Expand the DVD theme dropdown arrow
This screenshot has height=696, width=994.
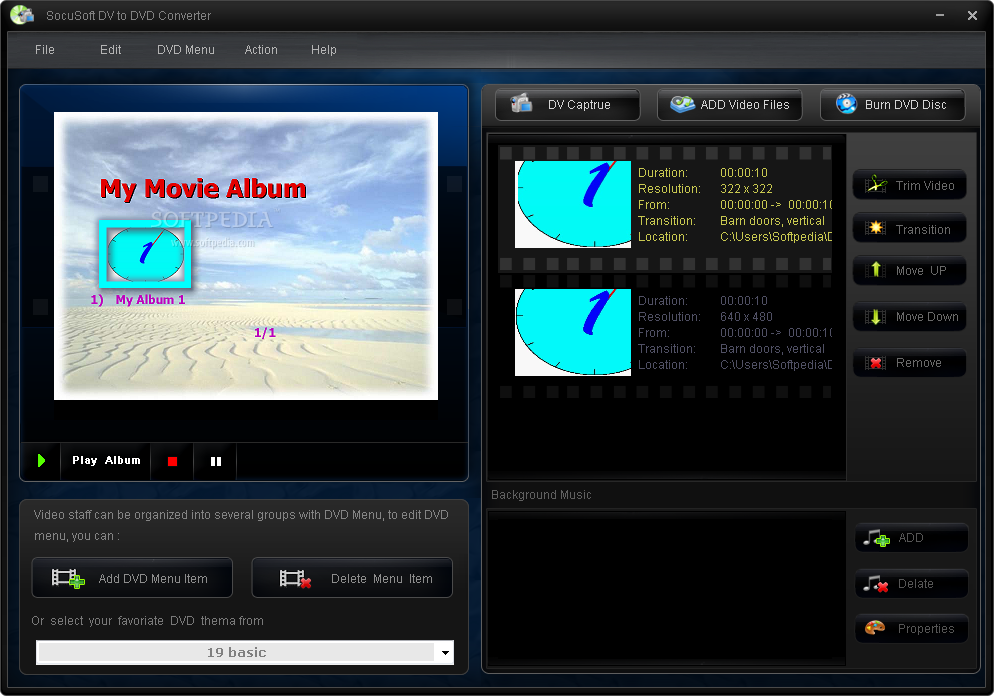point(445,652)
